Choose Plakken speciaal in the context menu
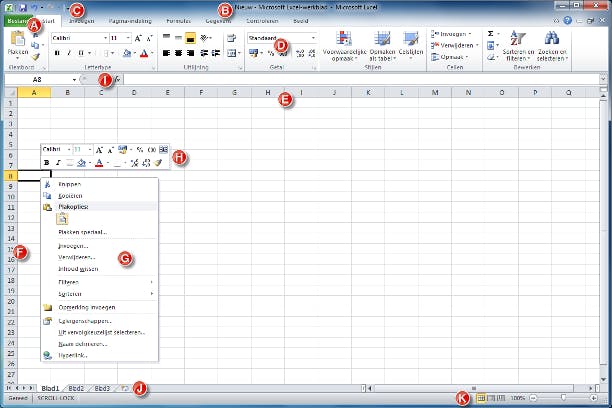612x408 pixels. 99,232
